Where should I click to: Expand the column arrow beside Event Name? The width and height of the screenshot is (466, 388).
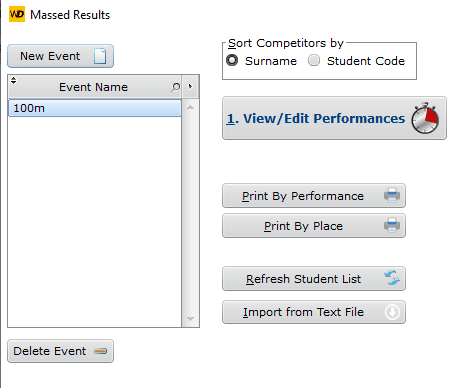click(x=190, y=86)
